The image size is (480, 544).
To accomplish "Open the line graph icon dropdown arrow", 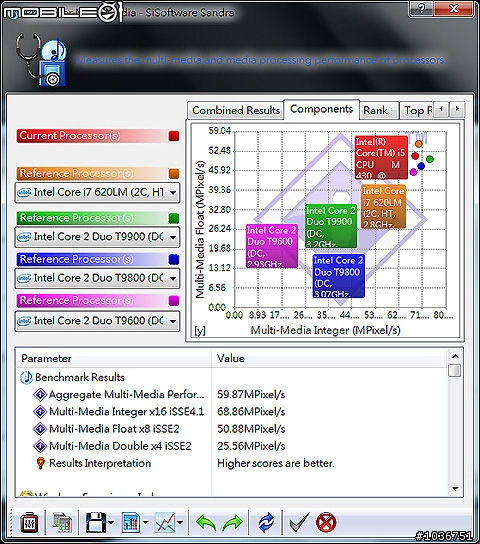I will point(180,522).
